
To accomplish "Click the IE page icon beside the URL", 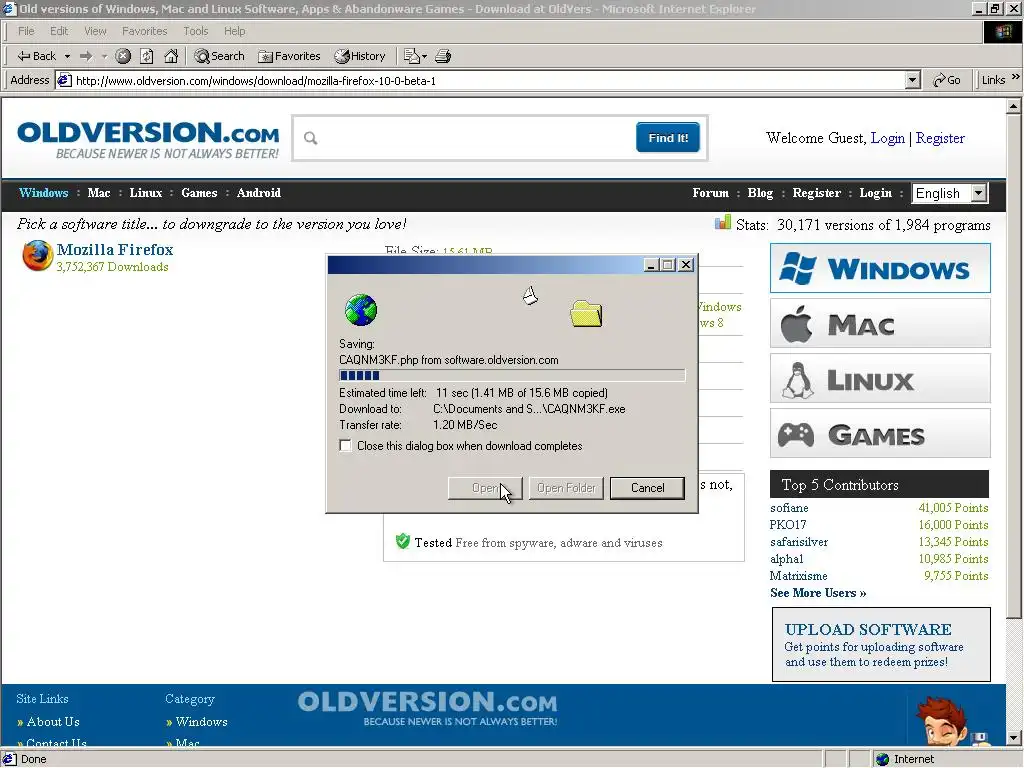I will click(64, 80).
